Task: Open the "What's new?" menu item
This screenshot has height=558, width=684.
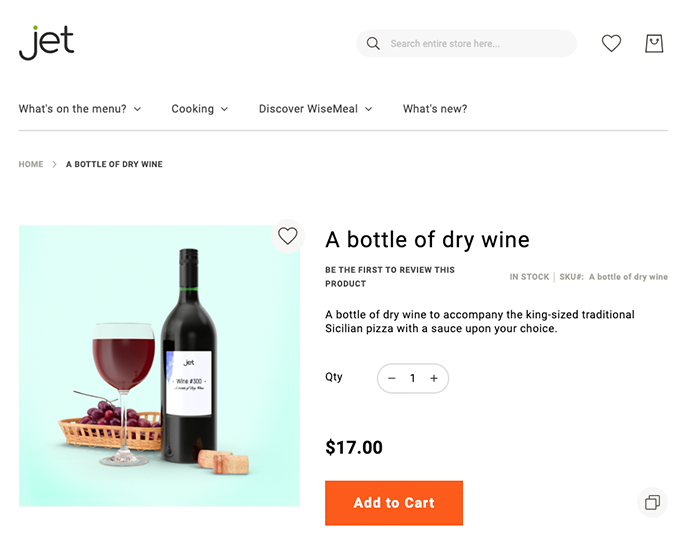Action: pos(435,109)
